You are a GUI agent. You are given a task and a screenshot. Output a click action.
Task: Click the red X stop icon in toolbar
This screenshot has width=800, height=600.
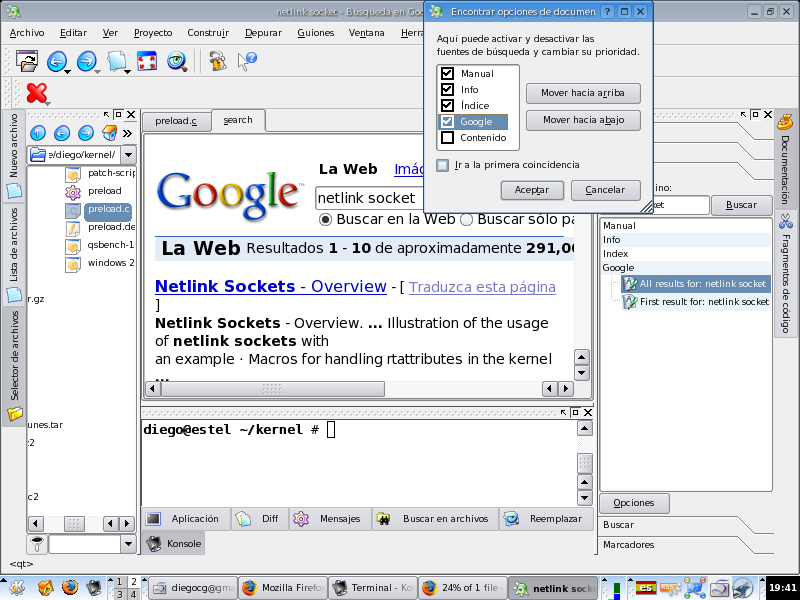pyautogui.click(x=36, y=93)
